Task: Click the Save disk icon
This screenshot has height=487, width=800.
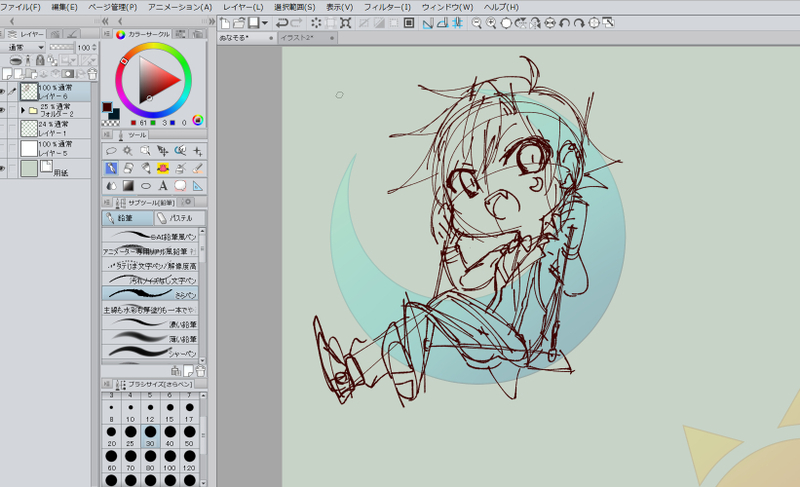Action: [254, 23]
